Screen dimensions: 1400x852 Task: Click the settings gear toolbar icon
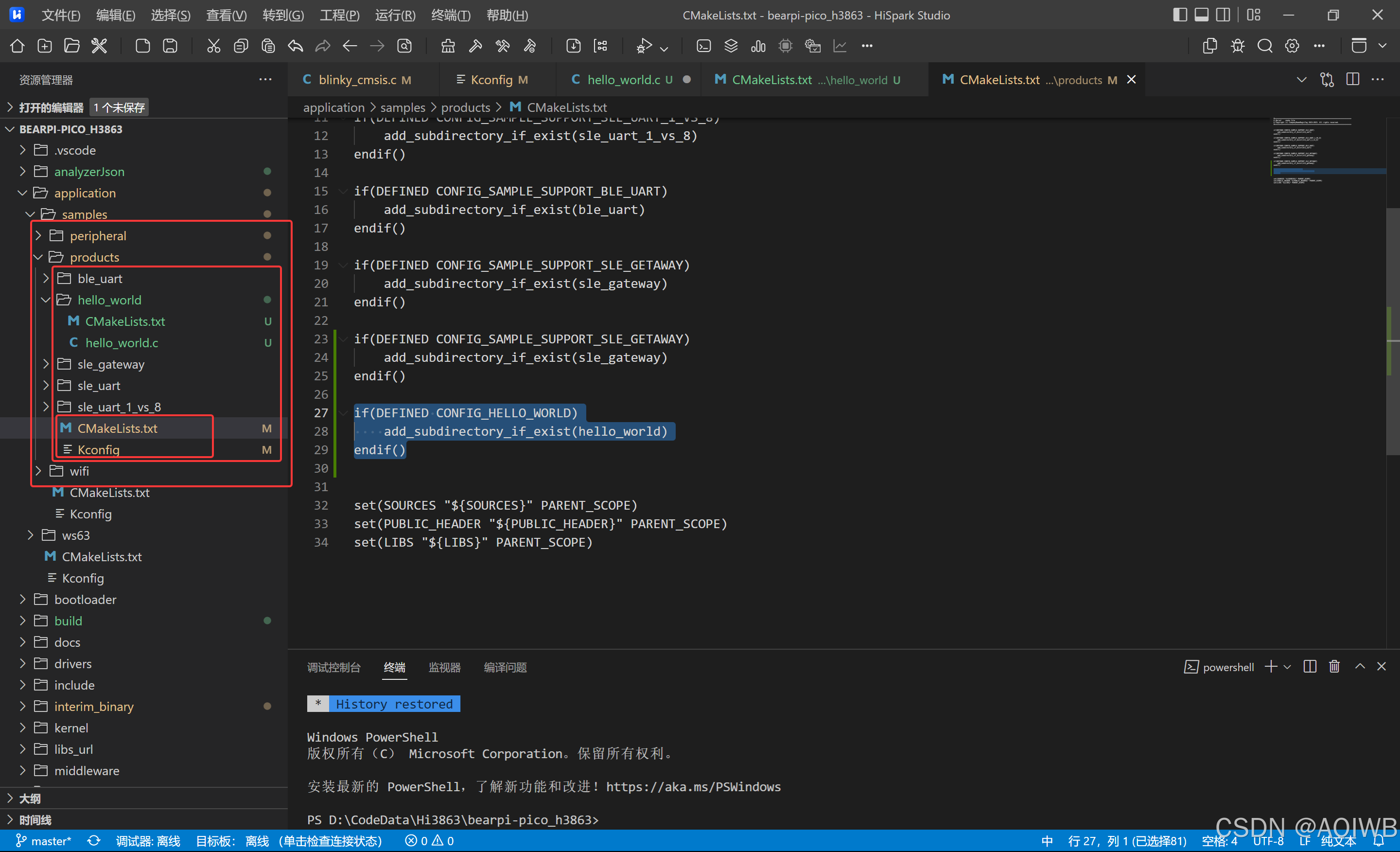tap(1292, 46)
